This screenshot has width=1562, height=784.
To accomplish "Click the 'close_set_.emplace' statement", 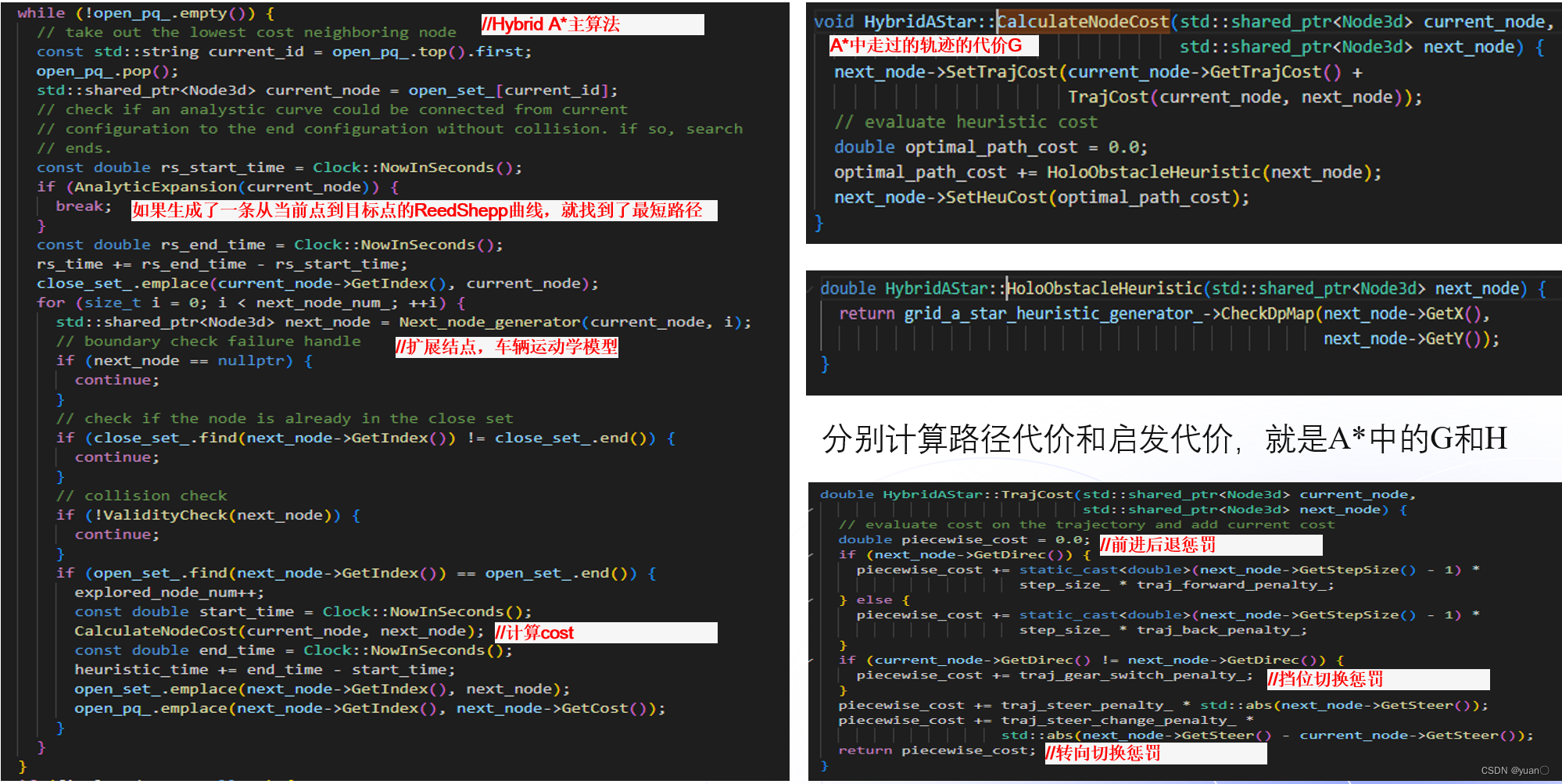I will [317, 284].
